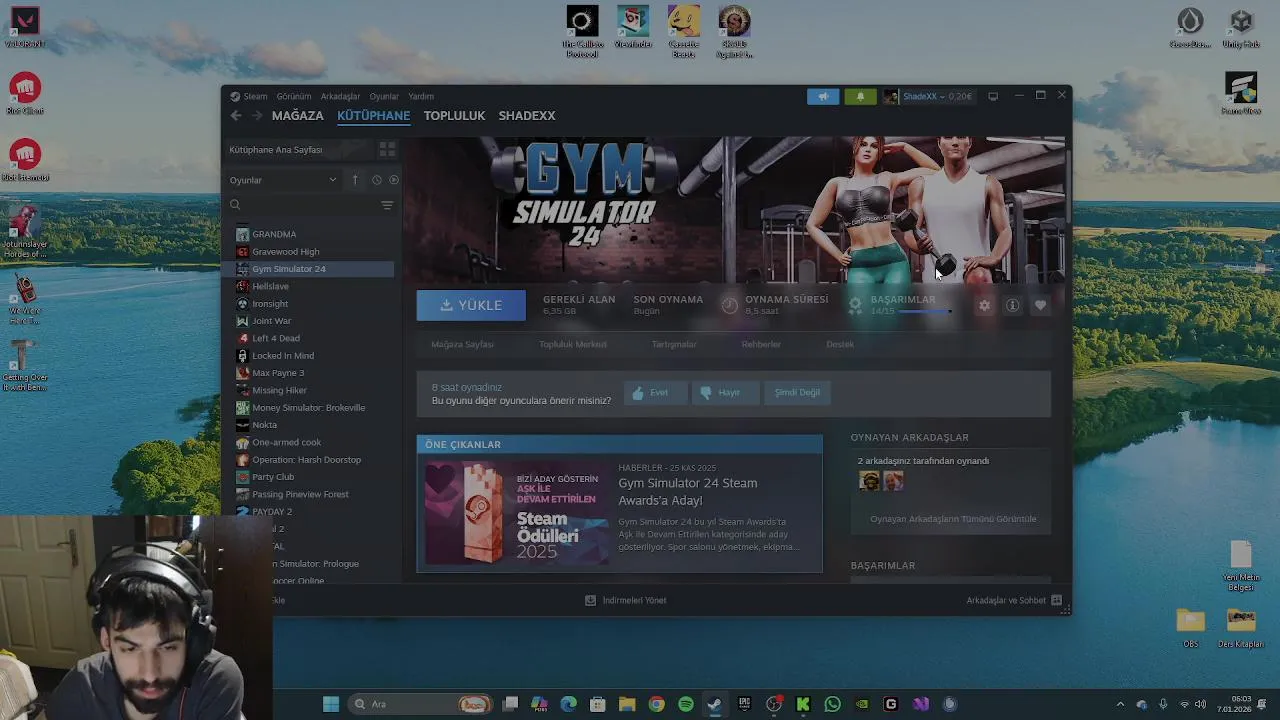Open the Arkadaşlar menu
Screen dimensions: 1280x720
[340, 97]
